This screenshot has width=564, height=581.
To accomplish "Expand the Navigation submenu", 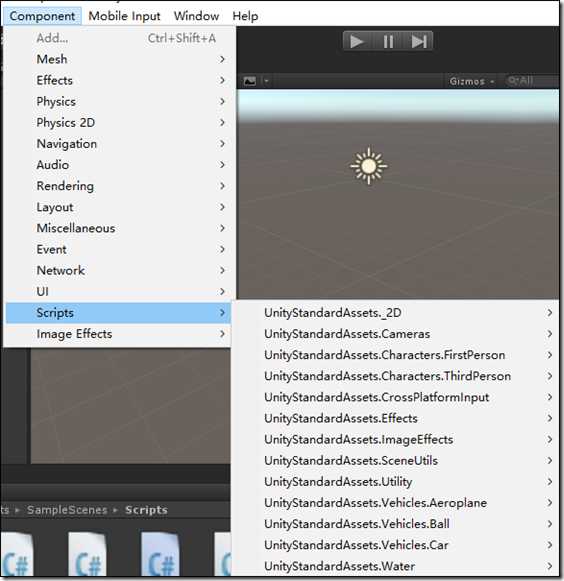I will (x=118, y=143).
